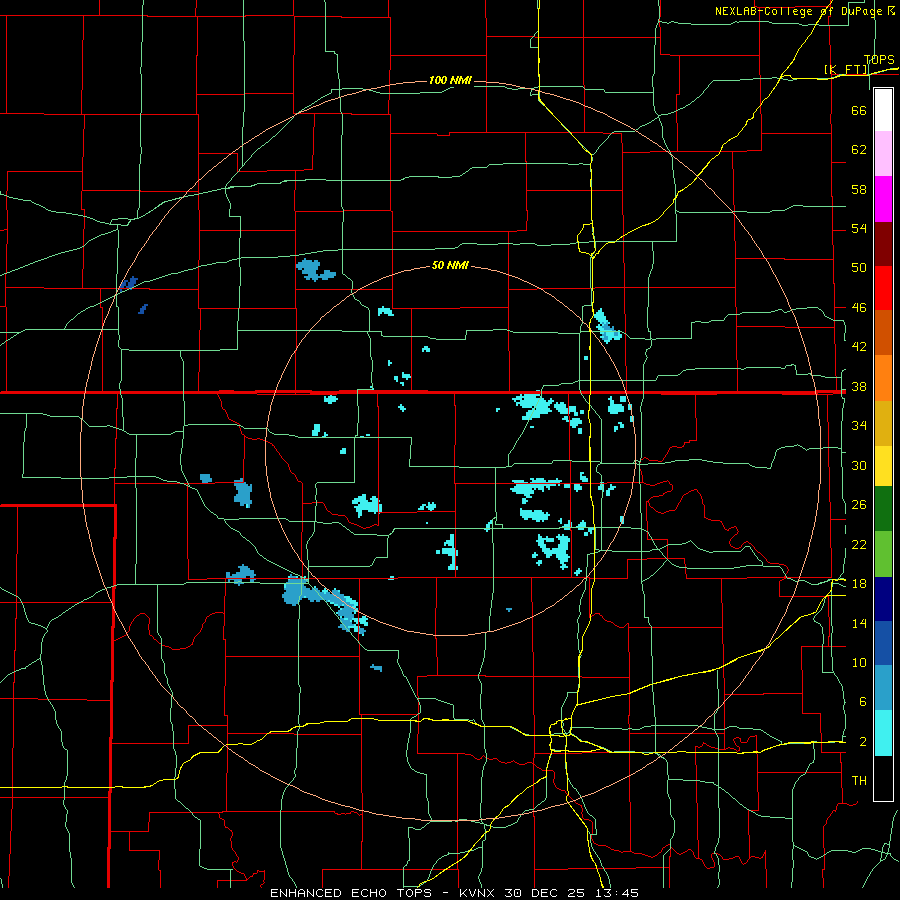Click the "30" legend value

[859, 465]
